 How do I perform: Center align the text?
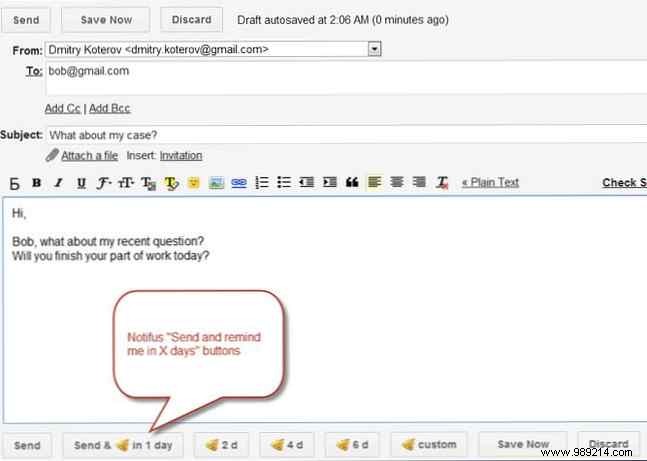click(x=397, y=182)
